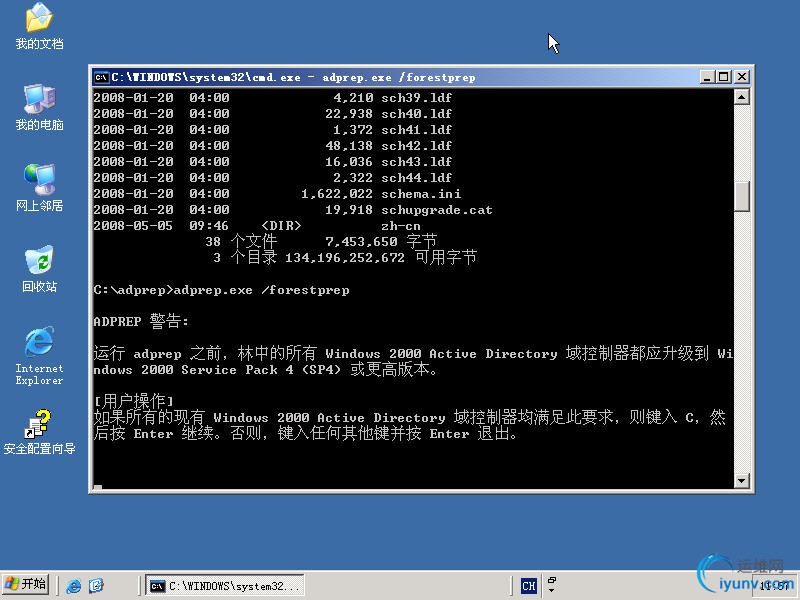This screenshot has width=800, height=600.
Task: Click the 'ADPREP 警告:' warning heading
Action: (141, 321)
